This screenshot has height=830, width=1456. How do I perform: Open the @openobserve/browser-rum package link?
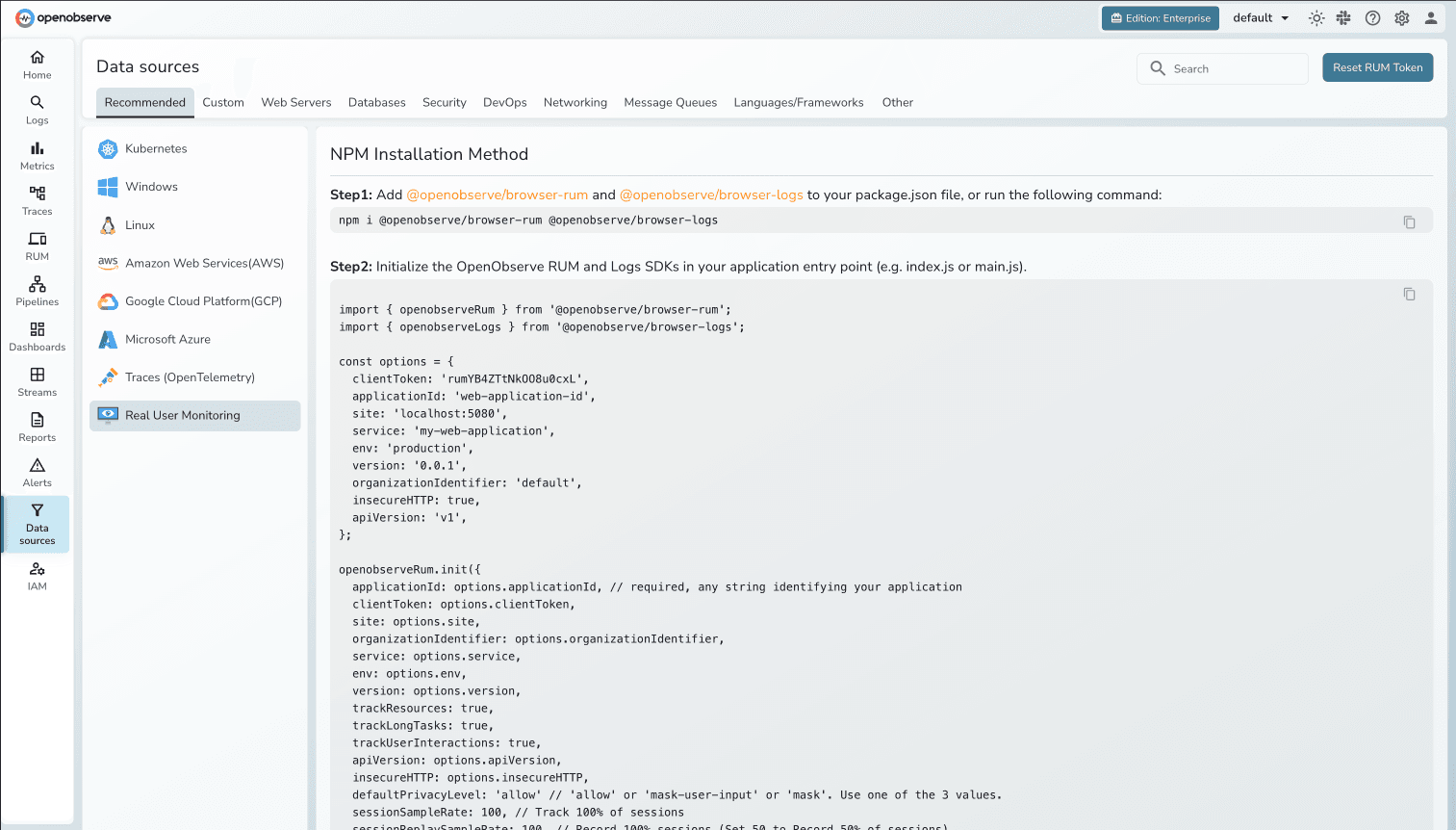[498, 195]
